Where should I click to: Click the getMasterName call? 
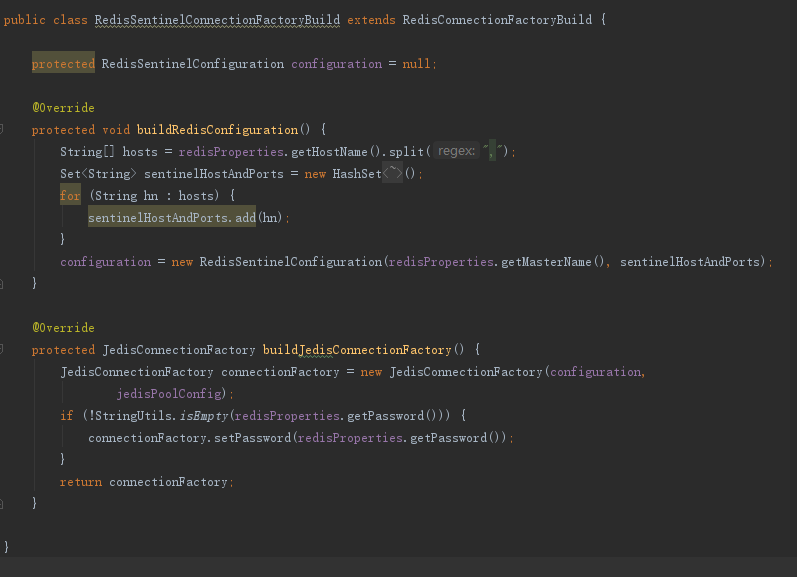point(546,262)
